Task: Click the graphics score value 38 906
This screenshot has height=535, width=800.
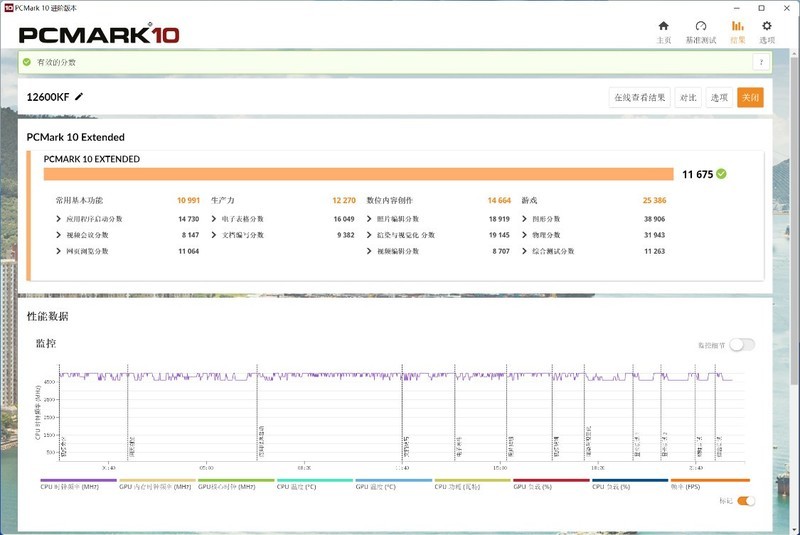Action: coord(655,219)
